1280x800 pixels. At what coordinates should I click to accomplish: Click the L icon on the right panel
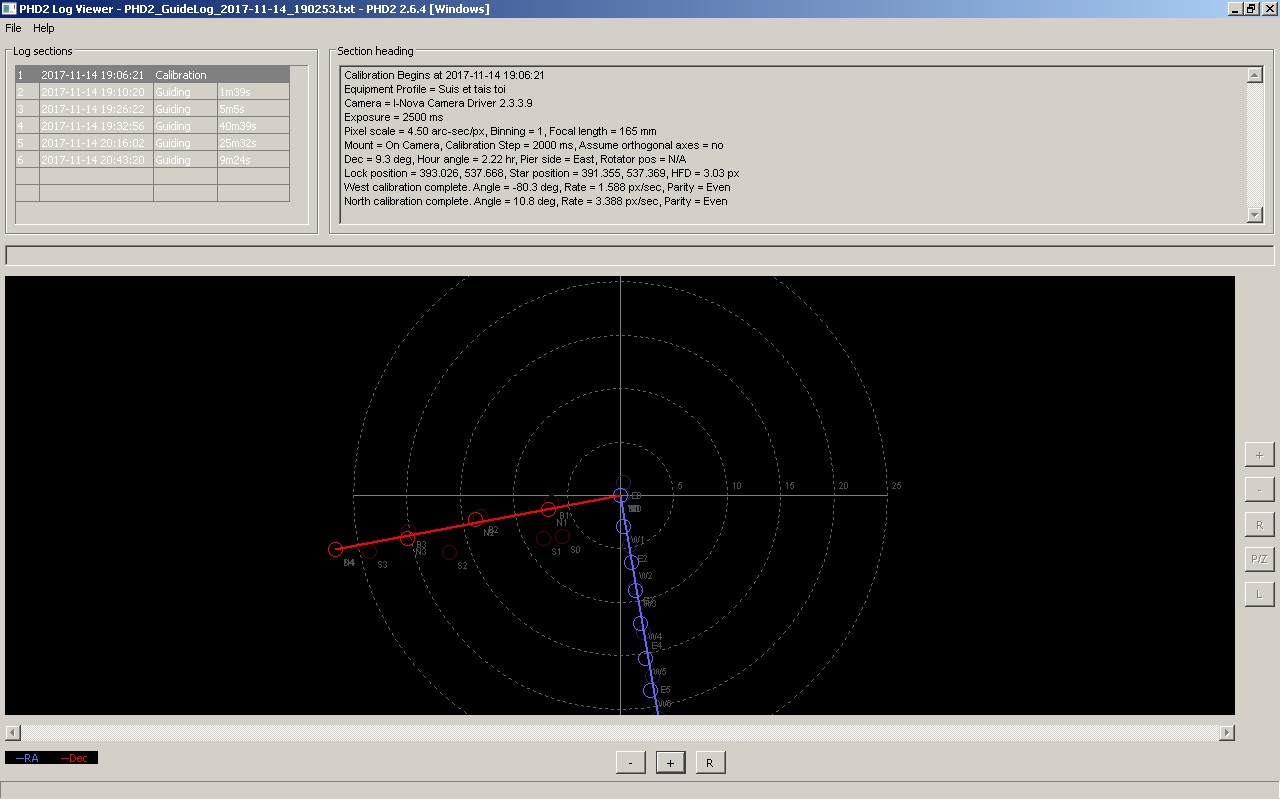click(1258, 593)
